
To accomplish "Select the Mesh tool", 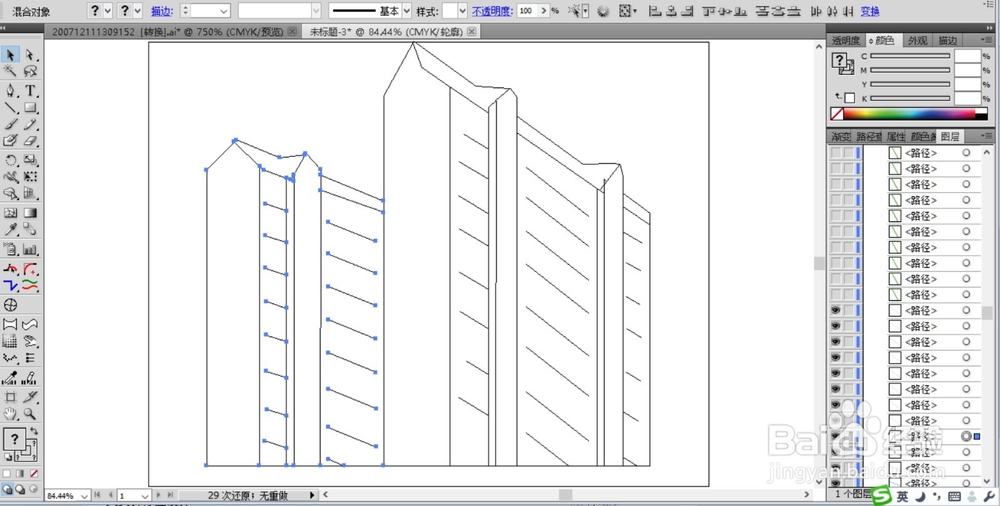I will (x=11, y=213).
